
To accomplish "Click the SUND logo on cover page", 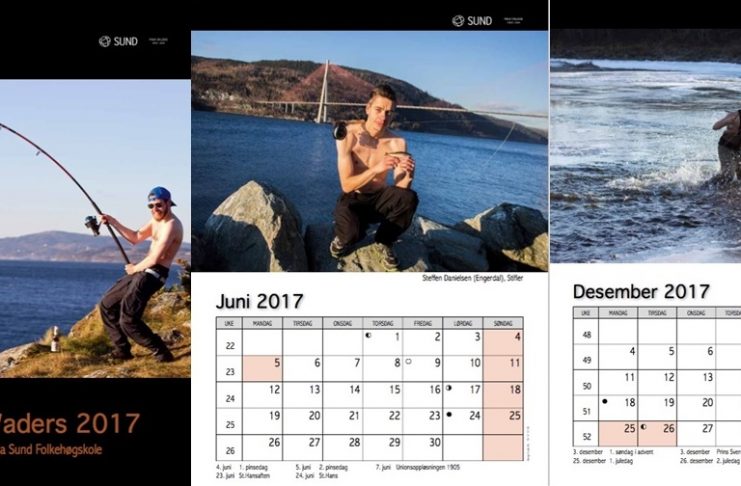I will point(118,42).
